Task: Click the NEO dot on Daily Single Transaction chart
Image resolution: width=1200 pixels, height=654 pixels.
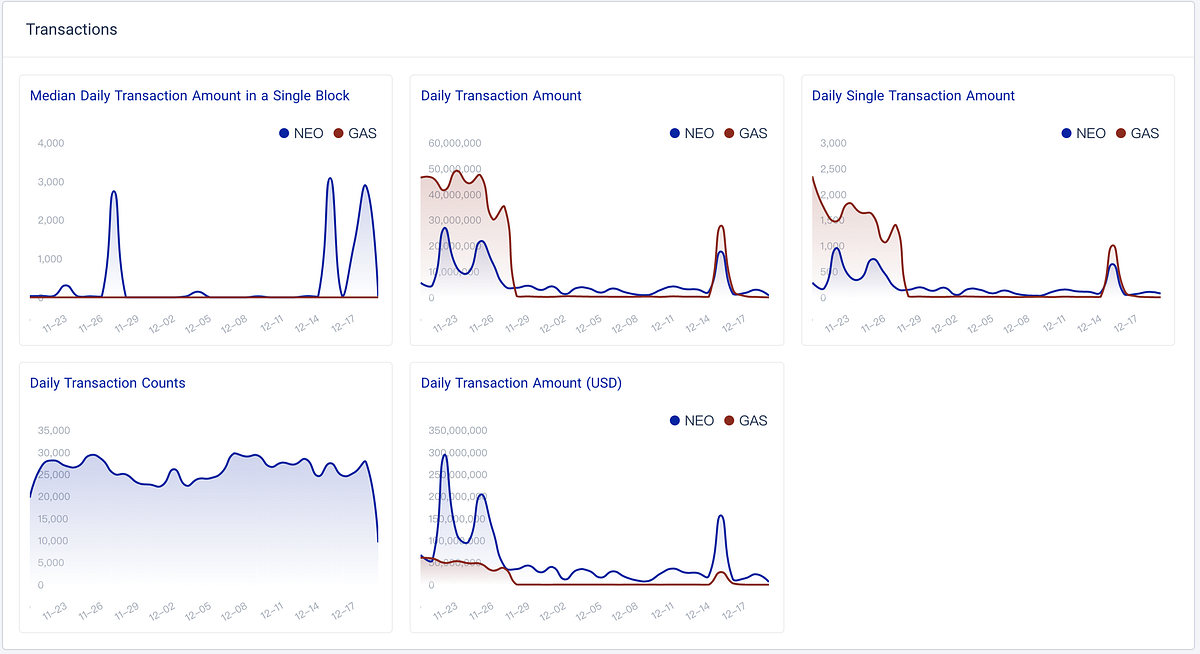Action: [x=1066, y=132]
